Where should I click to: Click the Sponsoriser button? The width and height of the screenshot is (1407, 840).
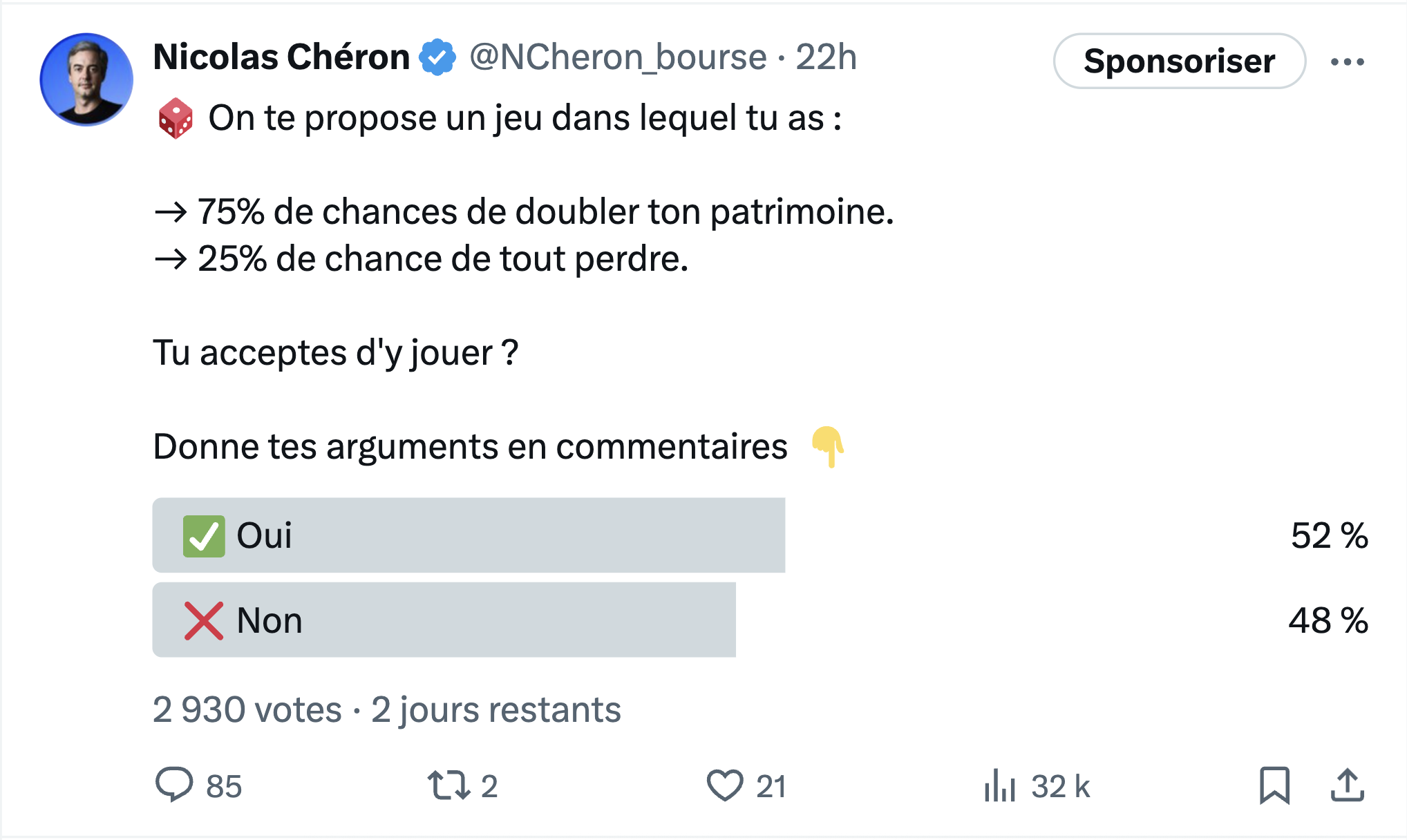click(1180, 61)
